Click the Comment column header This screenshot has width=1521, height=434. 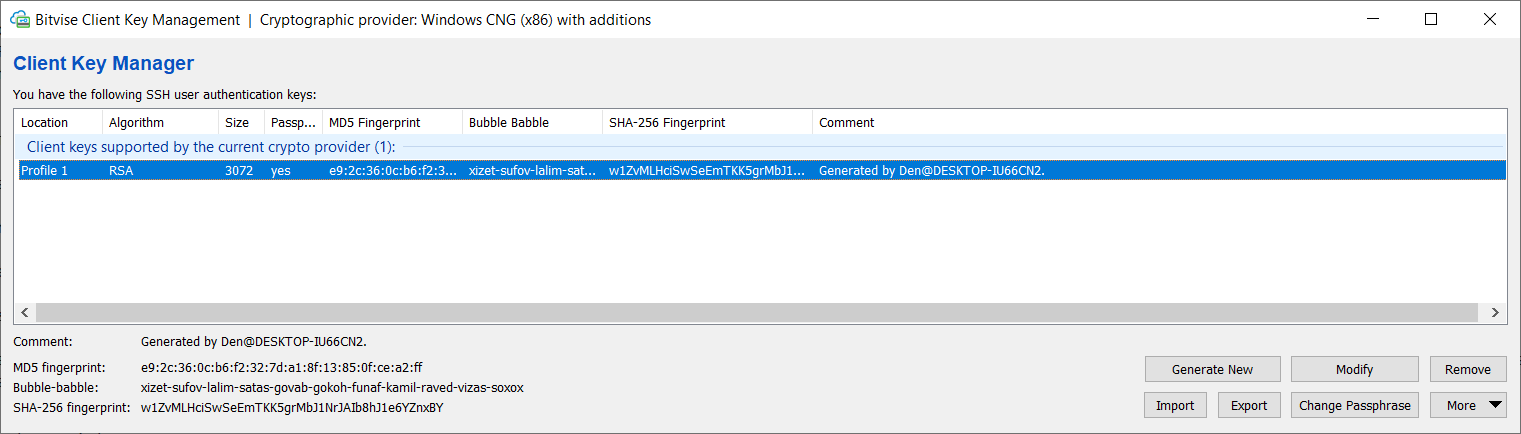pos(1159,122)
